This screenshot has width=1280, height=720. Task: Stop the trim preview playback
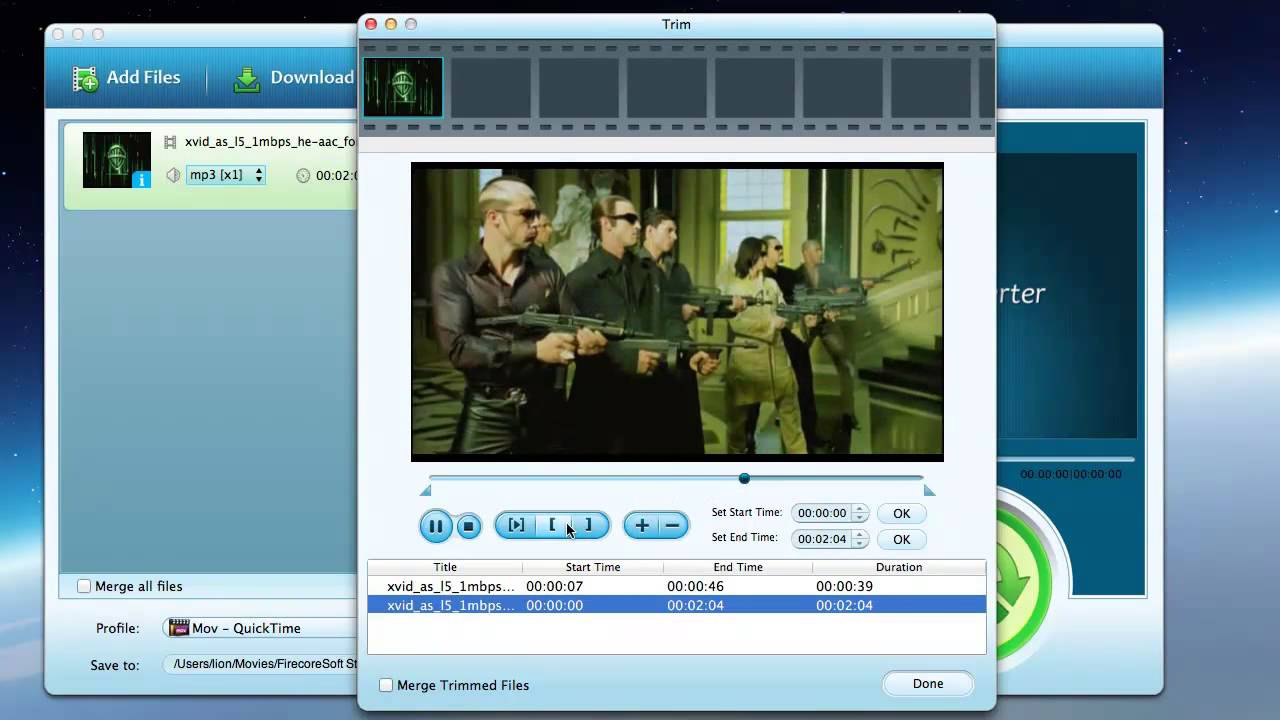coord(468,526)
